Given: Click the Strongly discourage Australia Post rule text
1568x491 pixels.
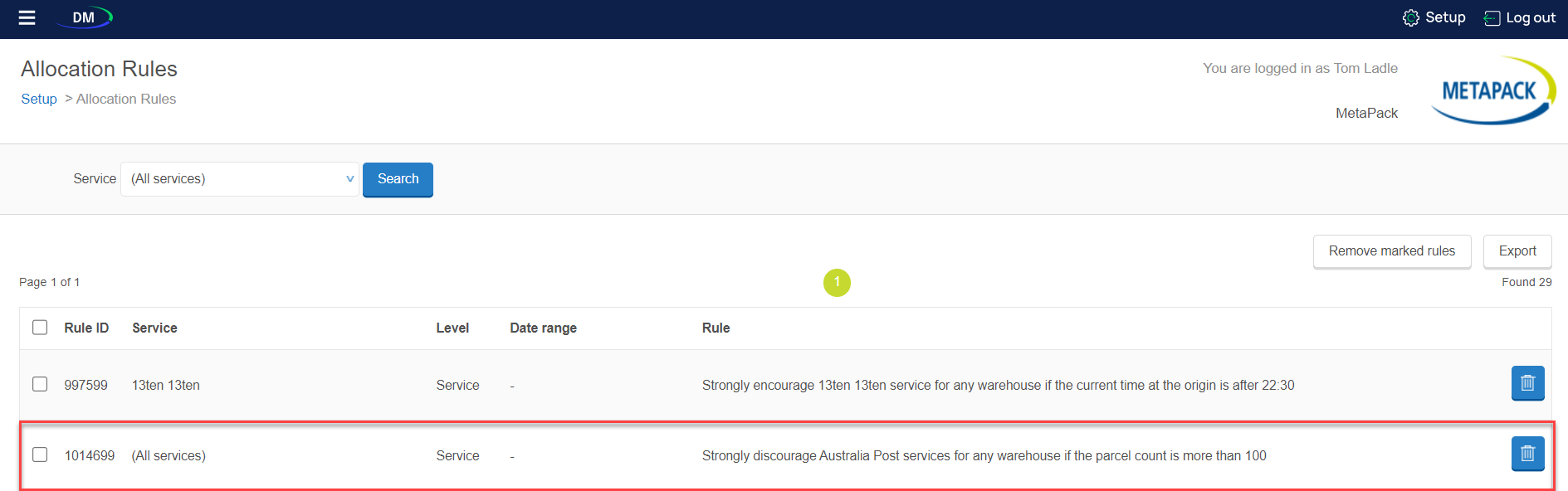Looking at the screenshot, I should [x=984, y=455].
